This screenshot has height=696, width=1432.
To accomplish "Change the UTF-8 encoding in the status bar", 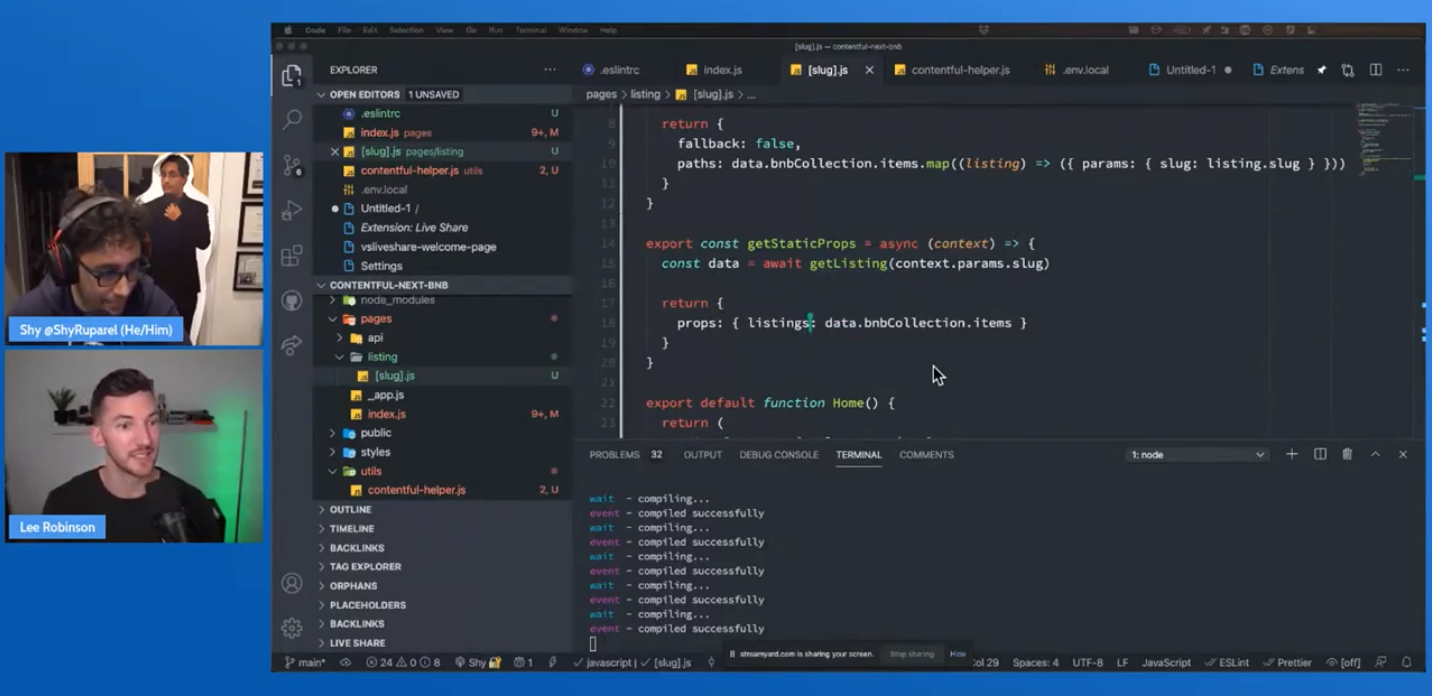I will [x=1088, y=662].
